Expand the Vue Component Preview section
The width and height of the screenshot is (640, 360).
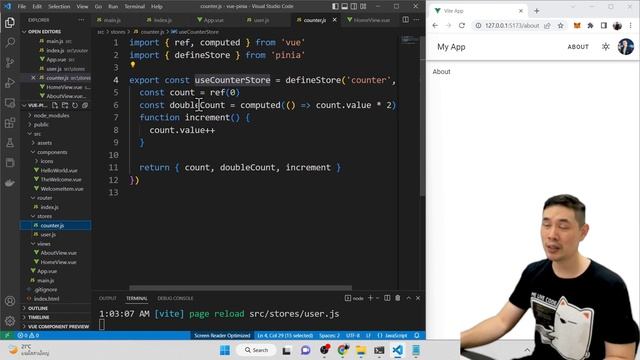tap(58, 327)
